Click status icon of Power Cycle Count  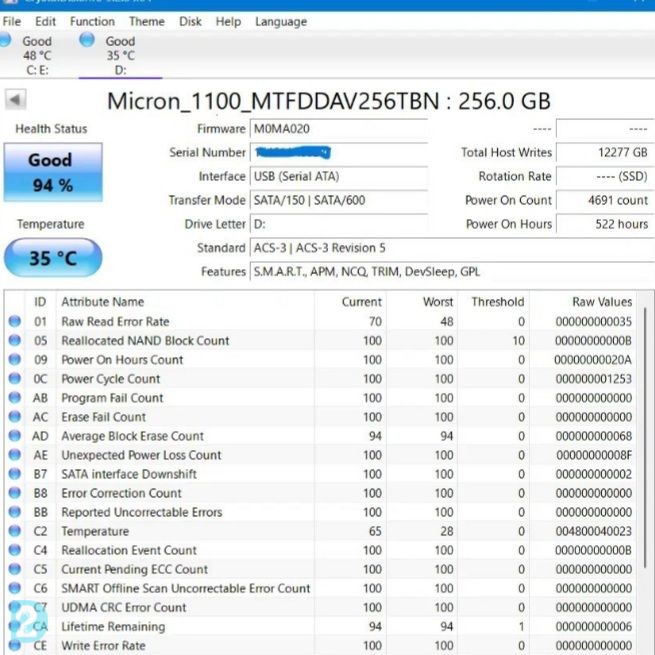pos(15,378)
